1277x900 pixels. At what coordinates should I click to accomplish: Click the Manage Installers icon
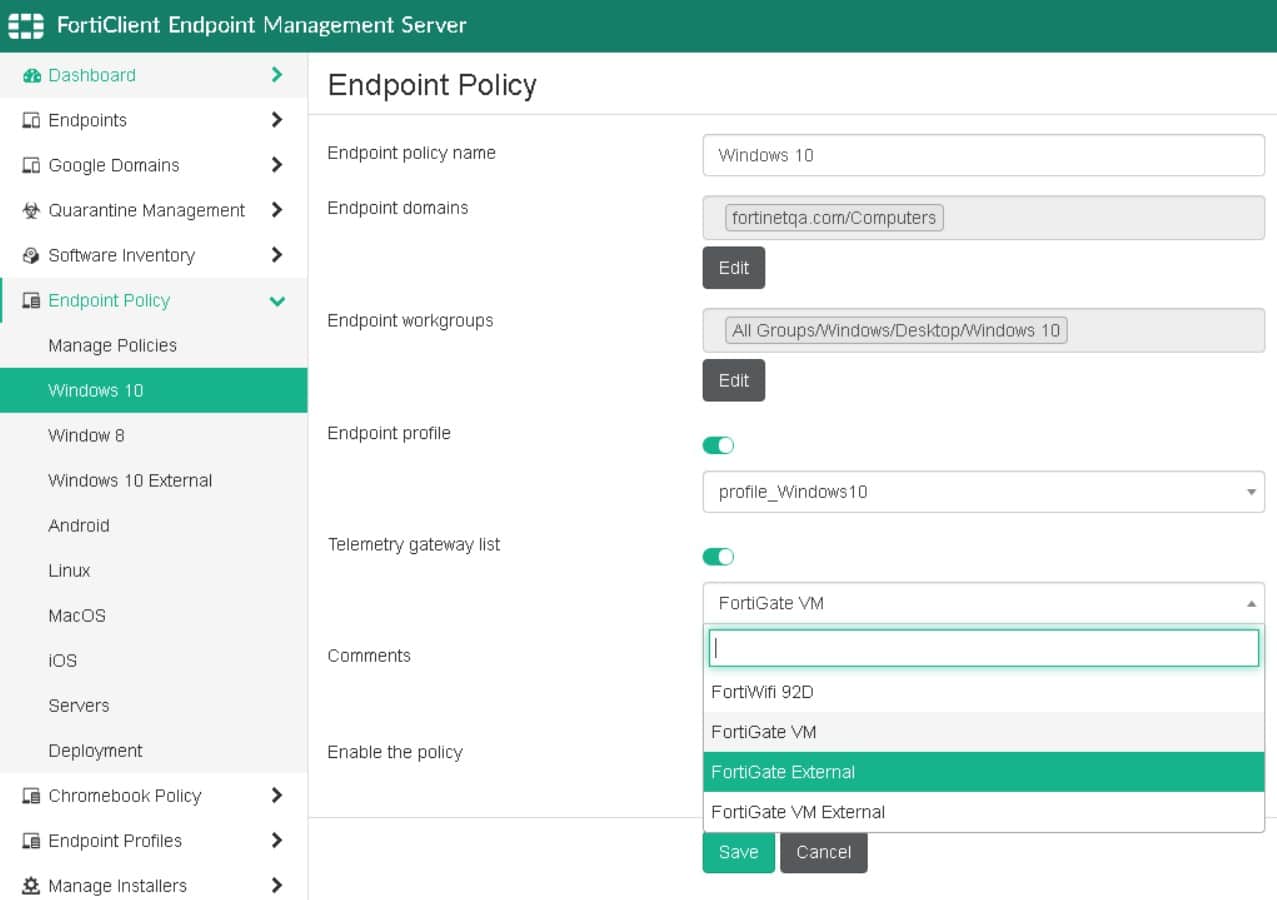pos(30,885)
